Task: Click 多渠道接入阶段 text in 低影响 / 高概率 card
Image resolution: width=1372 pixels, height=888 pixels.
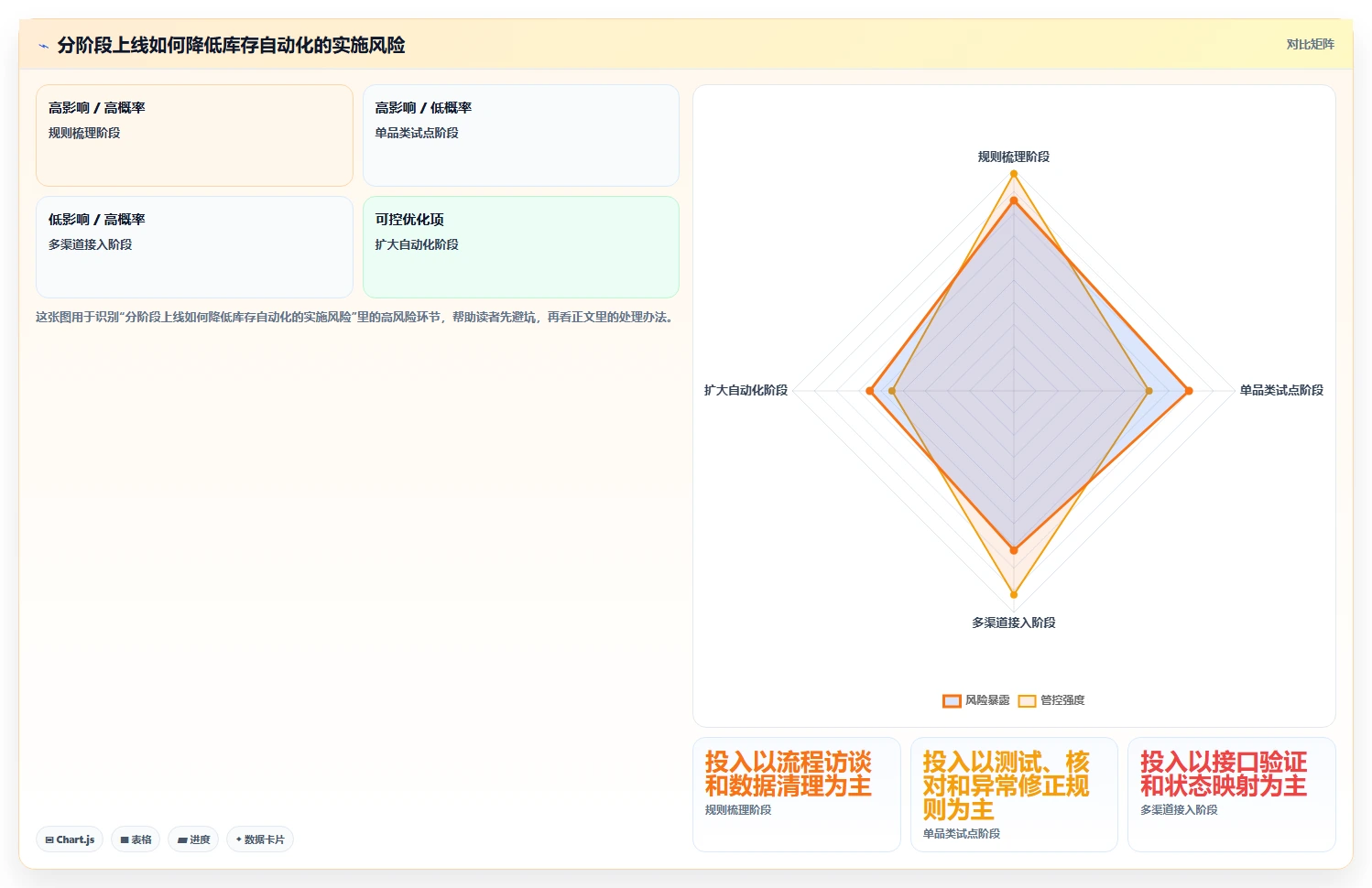Action: click(91, 244)
